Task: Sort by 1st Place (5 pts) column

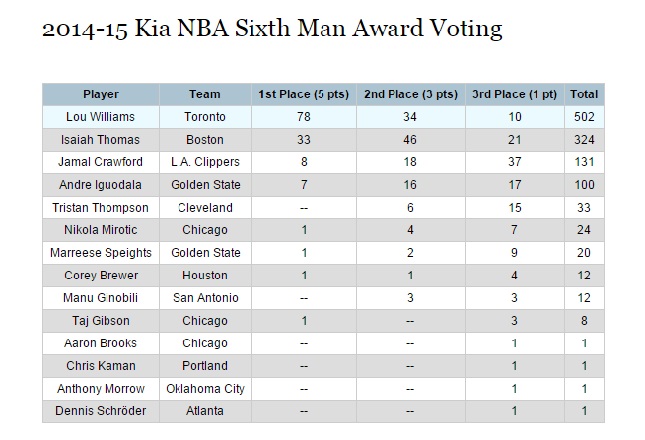Action: [x=302, y=94]
